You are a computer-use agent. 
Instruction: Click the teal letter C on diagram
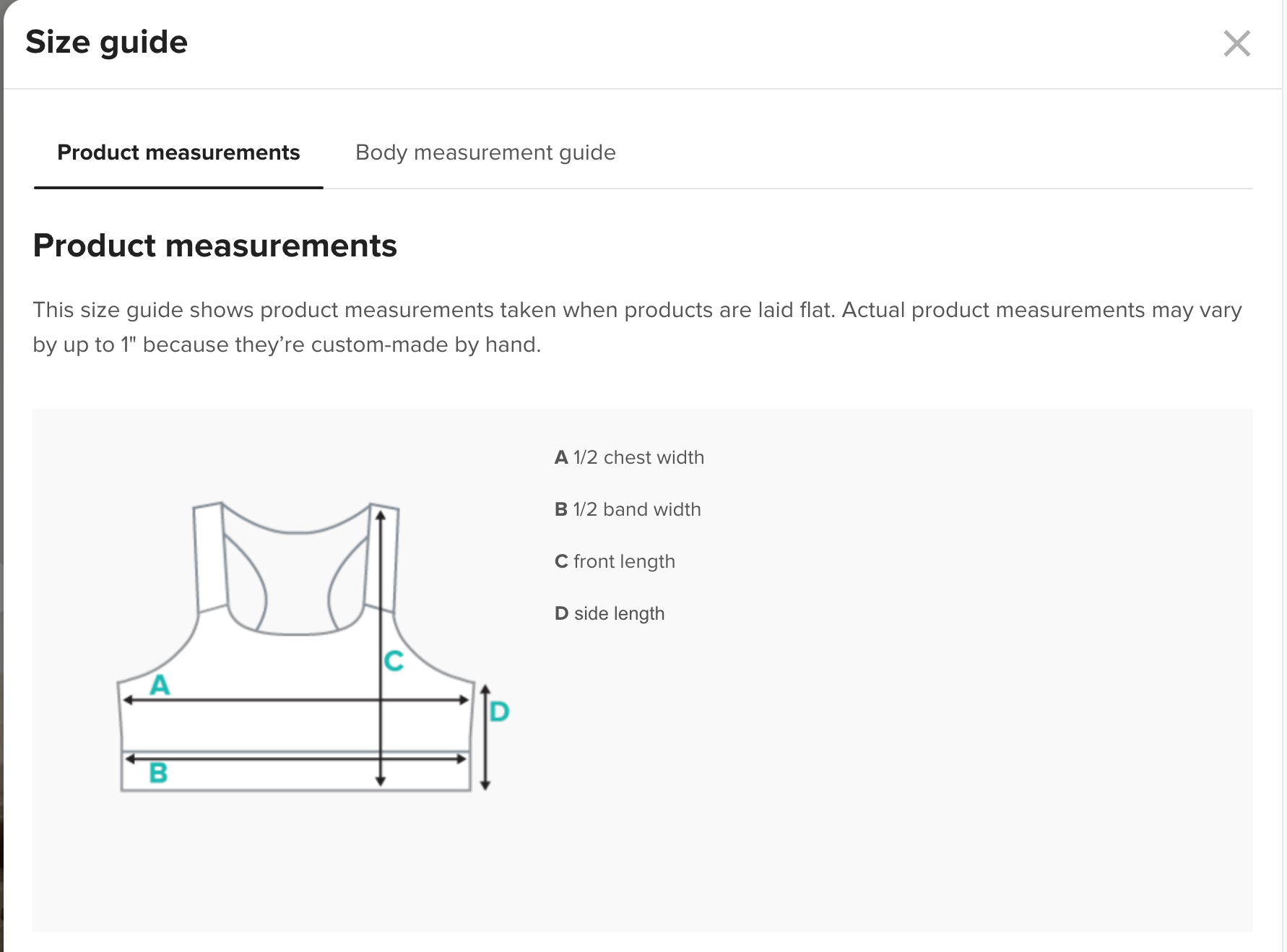click(394, 660)
